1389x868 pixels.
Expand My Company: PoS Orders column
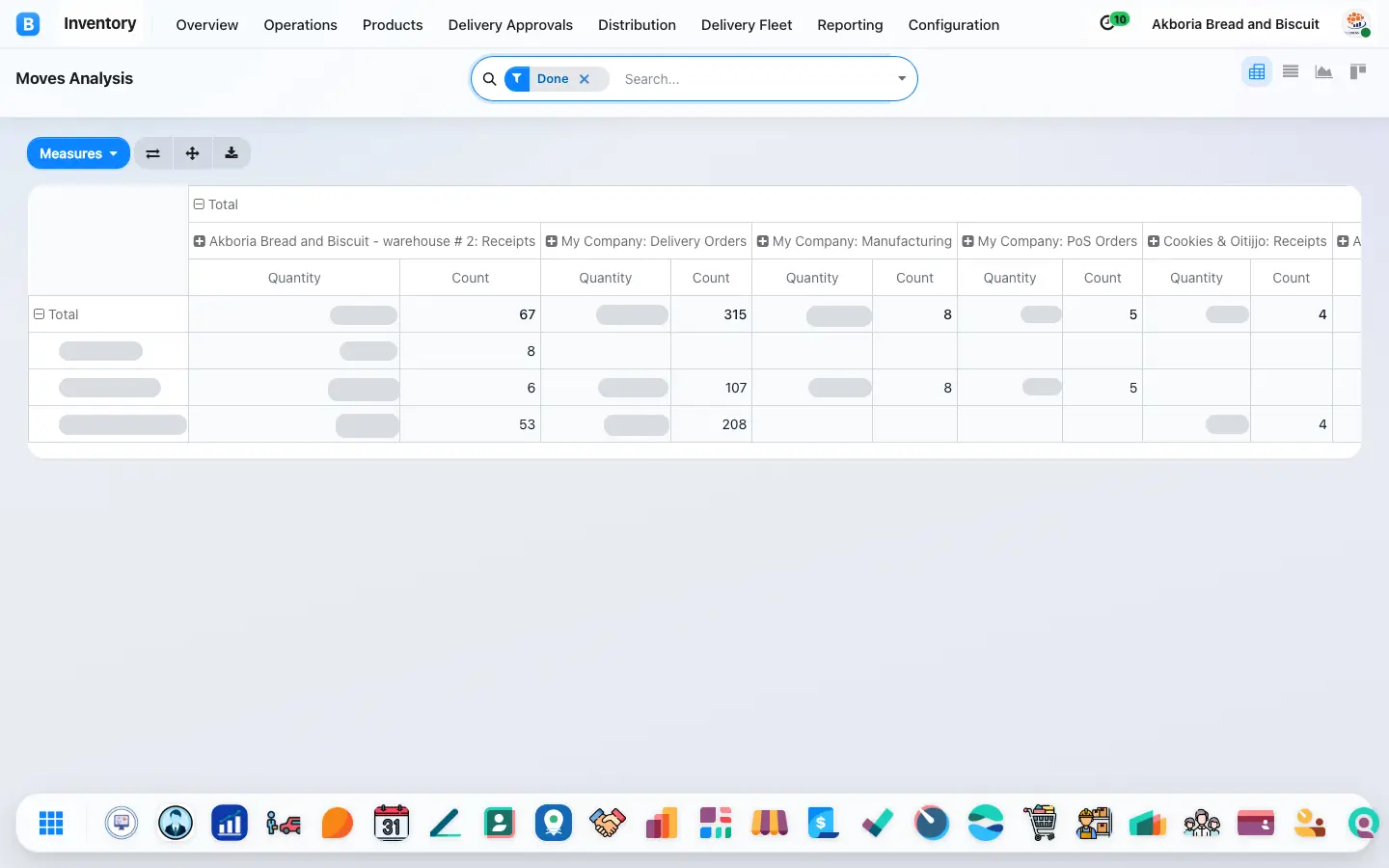coord(1049,241)
